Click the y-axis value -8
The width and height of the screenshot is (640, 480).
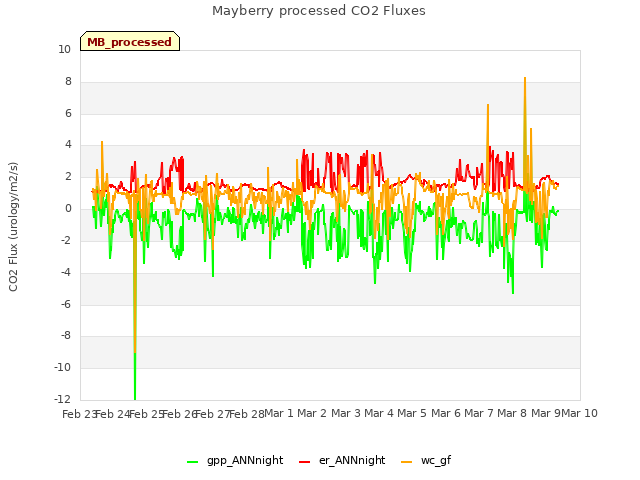(x=66, y=335)
